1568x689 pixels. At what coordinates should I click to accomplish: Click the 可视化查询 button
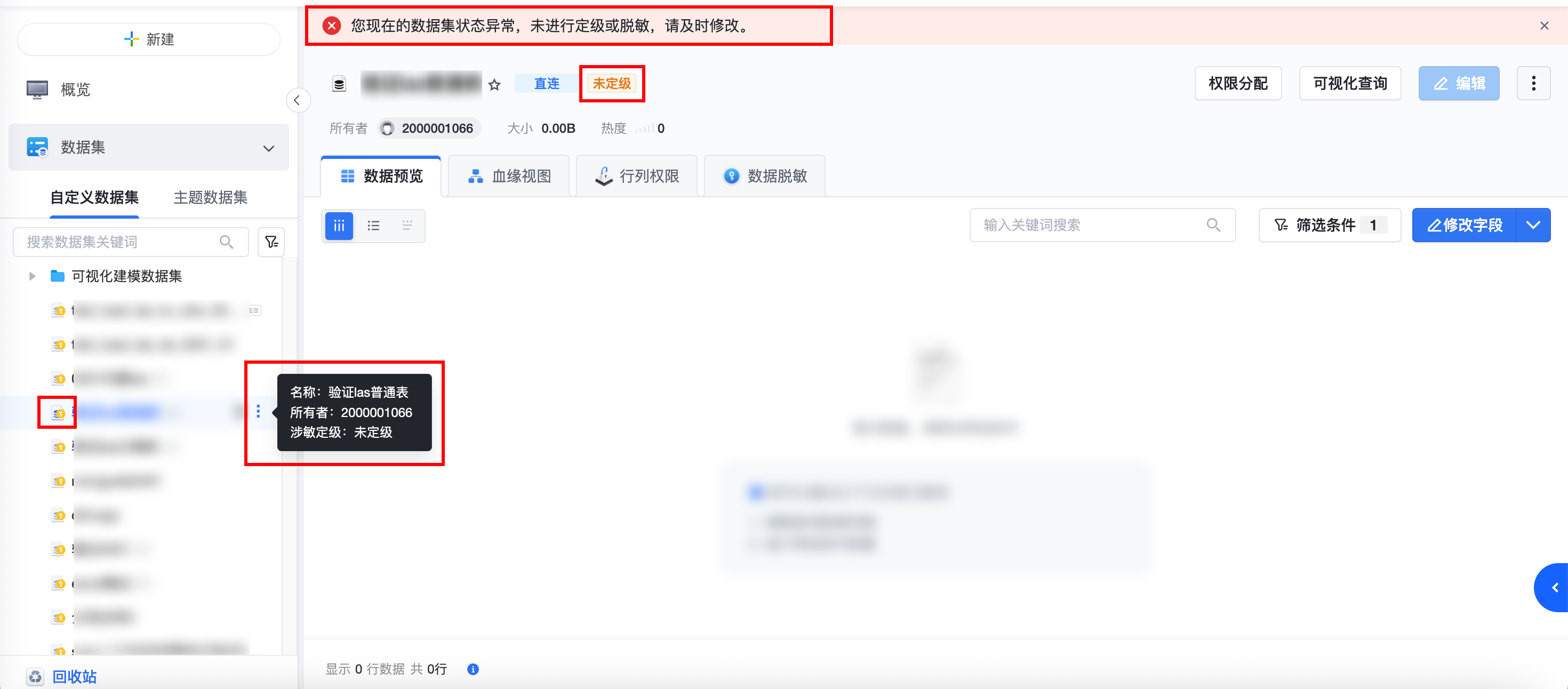pos(1349,83)
